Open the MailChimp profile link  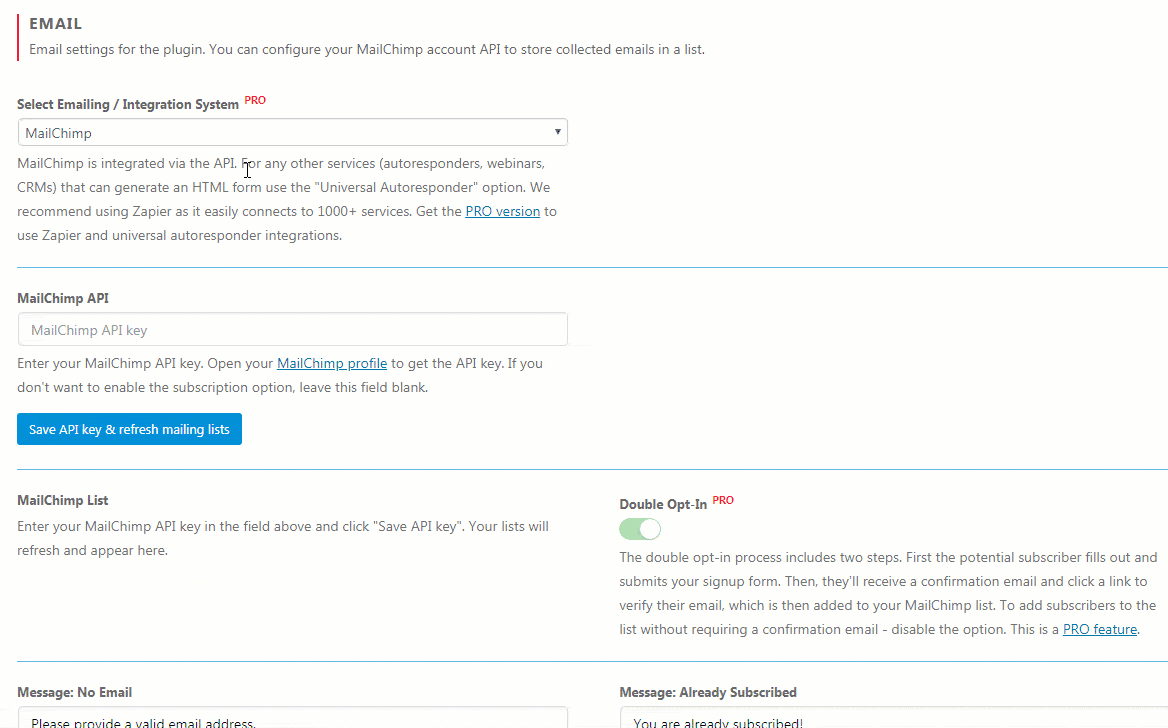[x=332, y=363]
